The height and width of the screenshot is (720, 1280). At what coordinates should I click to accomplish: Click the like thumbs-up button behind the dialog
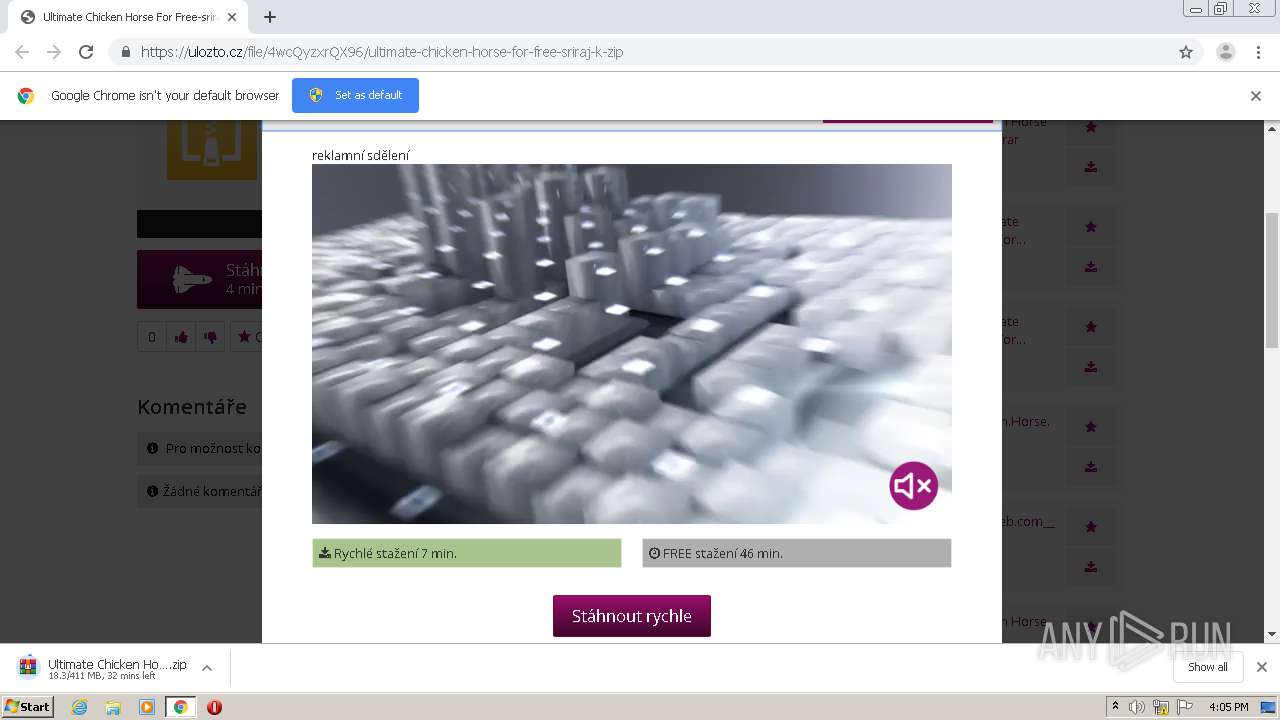coord(181,337)
